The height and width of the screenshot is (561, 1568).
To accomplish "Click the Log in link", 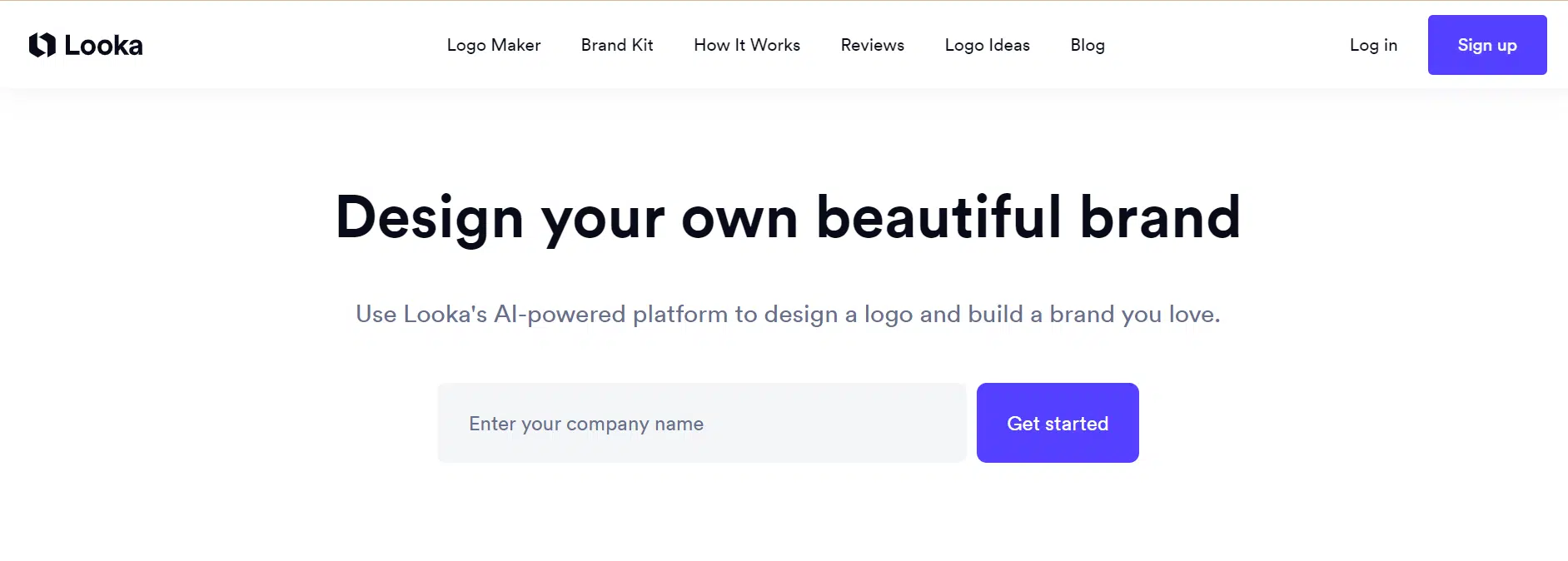I will (x=1373, y=45).
